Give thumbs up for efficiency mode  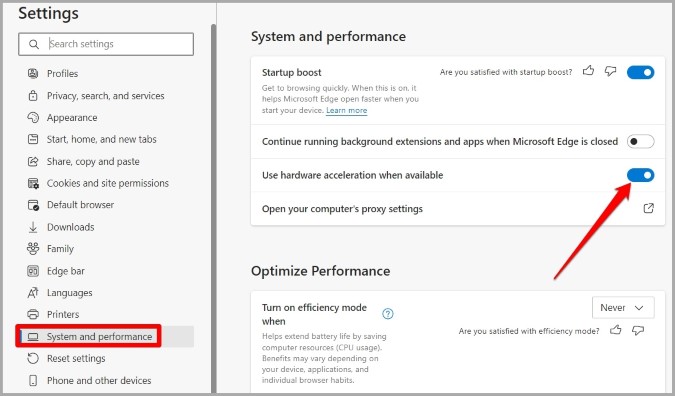coord(616,330)
